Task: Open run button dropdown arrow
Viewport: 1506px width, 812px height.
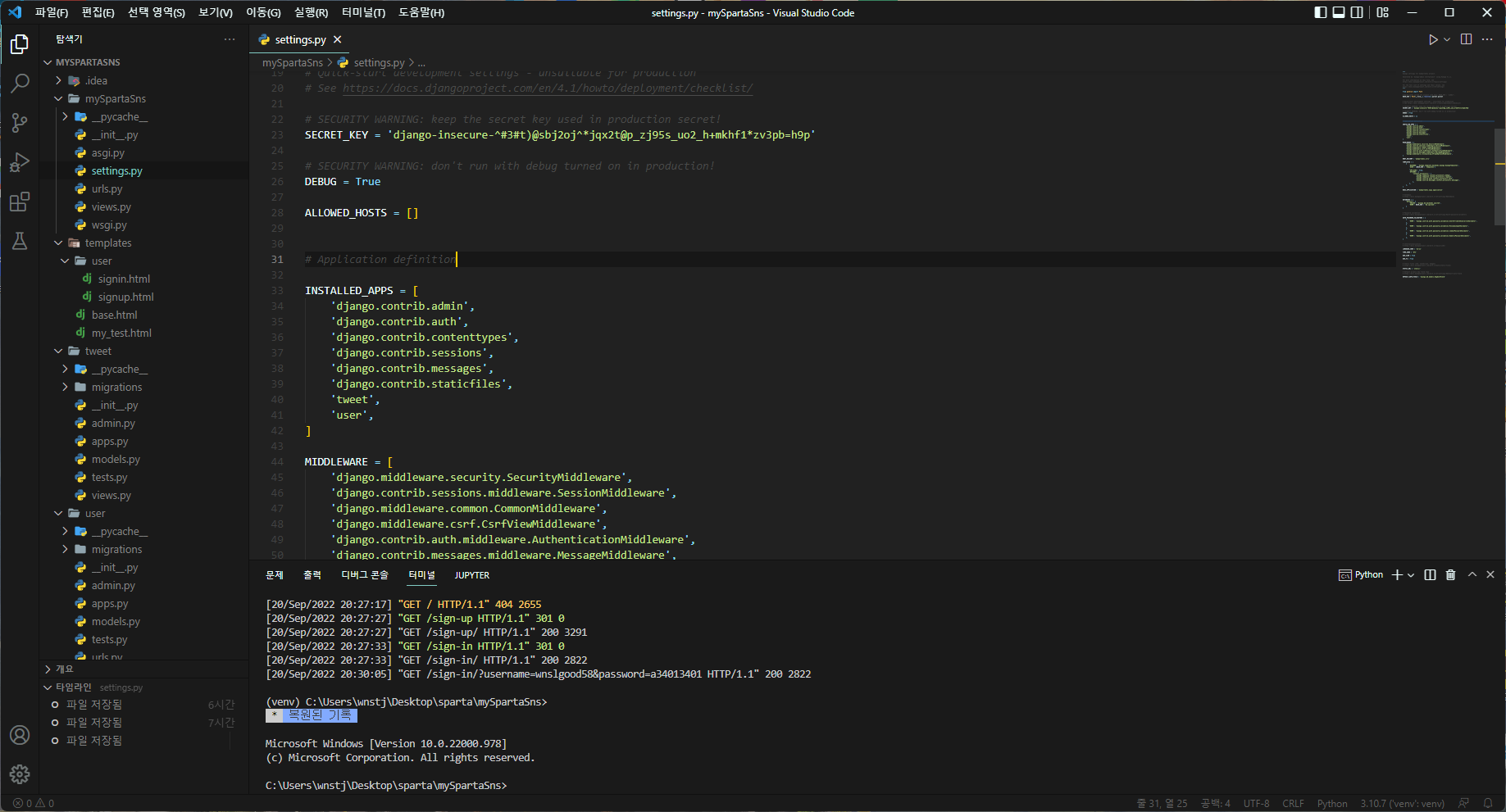Action: point(1447,39)
